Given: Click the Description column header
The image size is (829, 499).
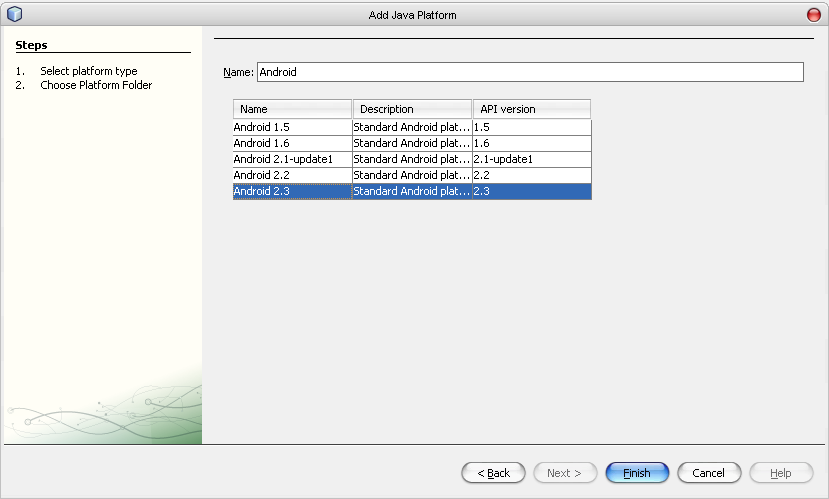Looking at the screenshot, I should (x=412, y=109).
